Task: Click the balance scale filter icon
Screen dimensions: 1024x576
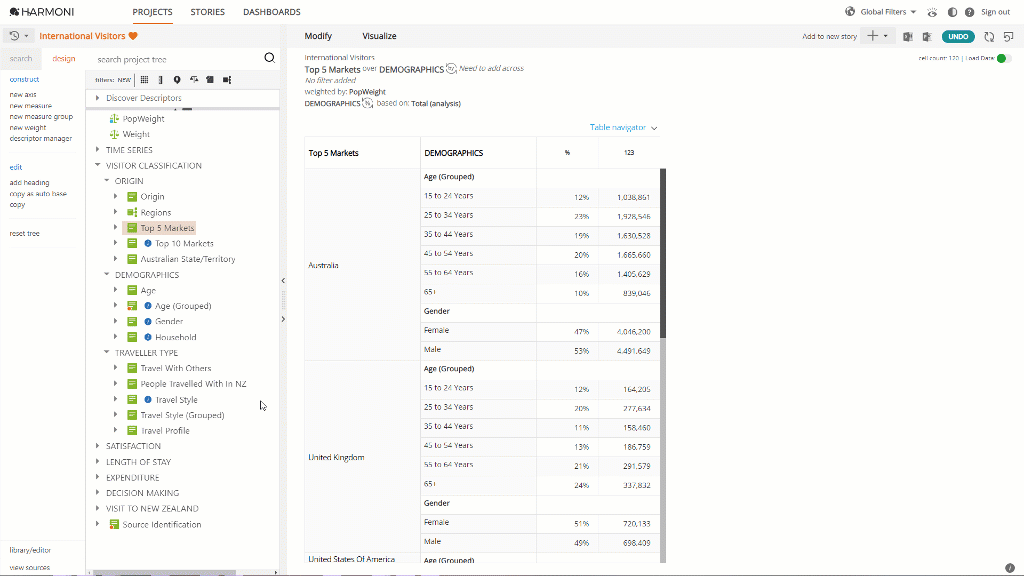Action: [x=194, y=80]
